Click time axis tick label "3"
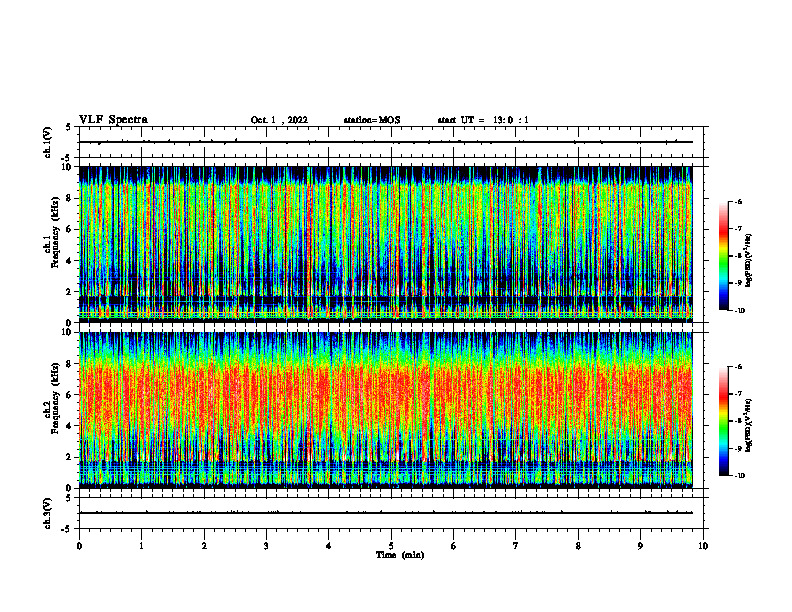The image size is (792, 612). pos(266,546)
